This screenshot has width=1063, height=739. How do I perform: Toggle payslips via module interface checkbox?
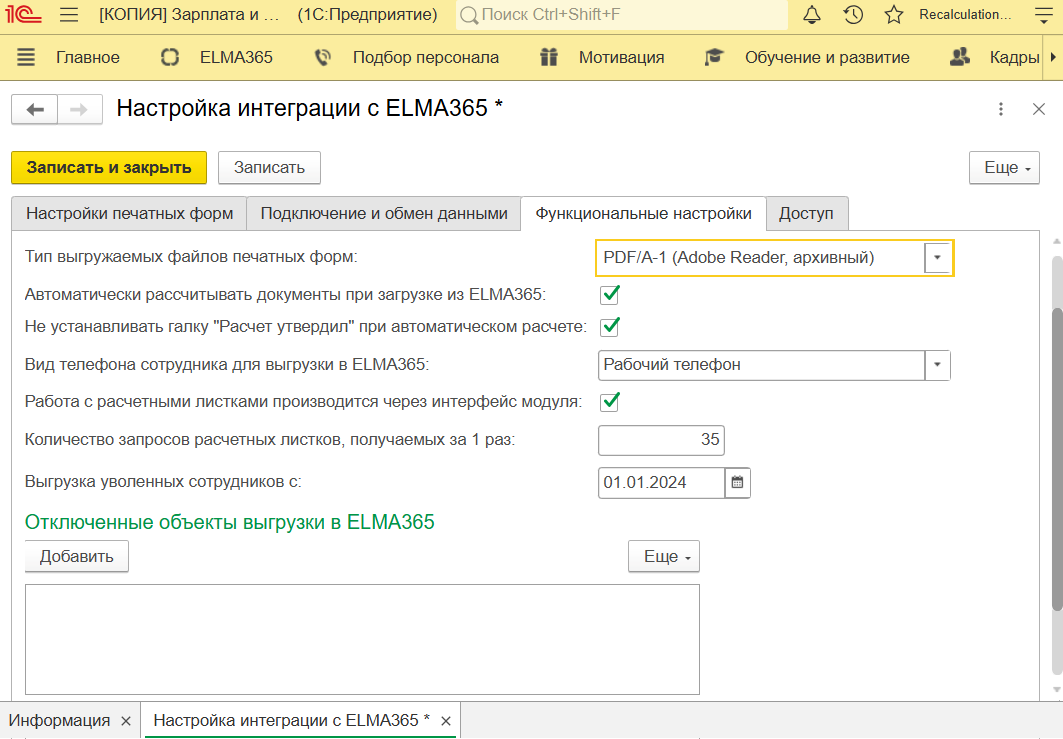610,402
